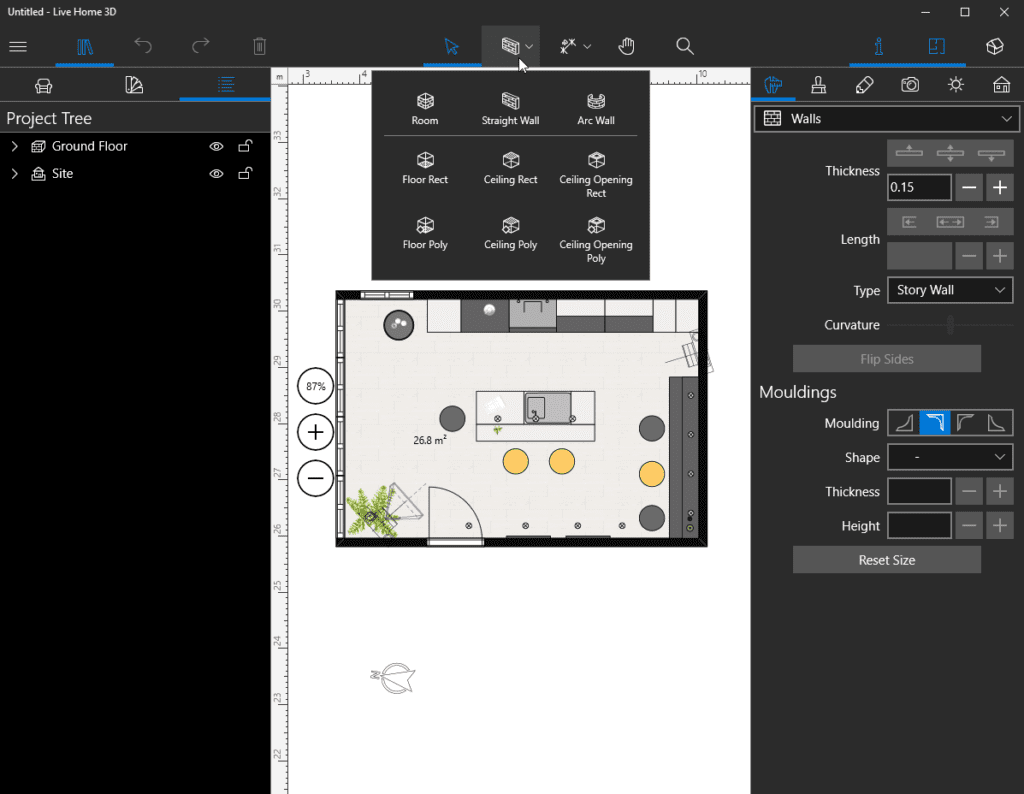Open the Type Story Wall dropdown

tap(950, 290)
